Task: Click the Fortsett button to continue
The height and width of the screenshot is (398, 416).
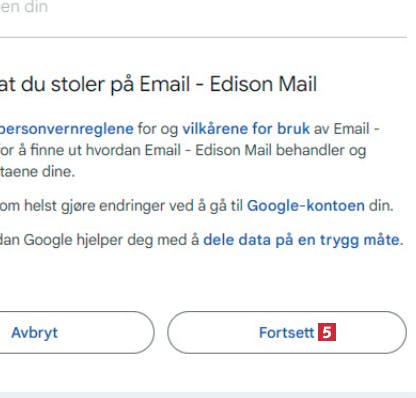Action: [287, 332]
